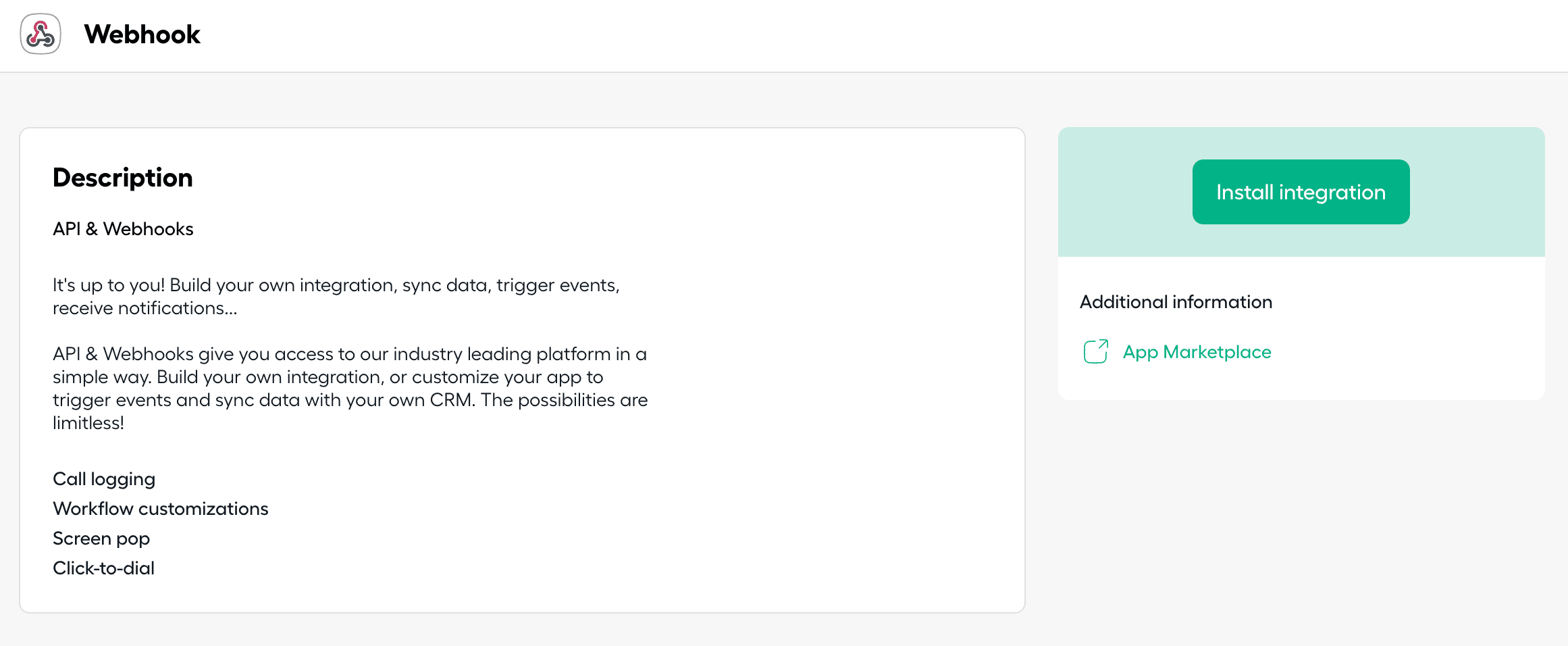Click the "It's up to you!" paragraph
The width and height of the screenshot is (1568, 646).
click(x=336, y=286)
